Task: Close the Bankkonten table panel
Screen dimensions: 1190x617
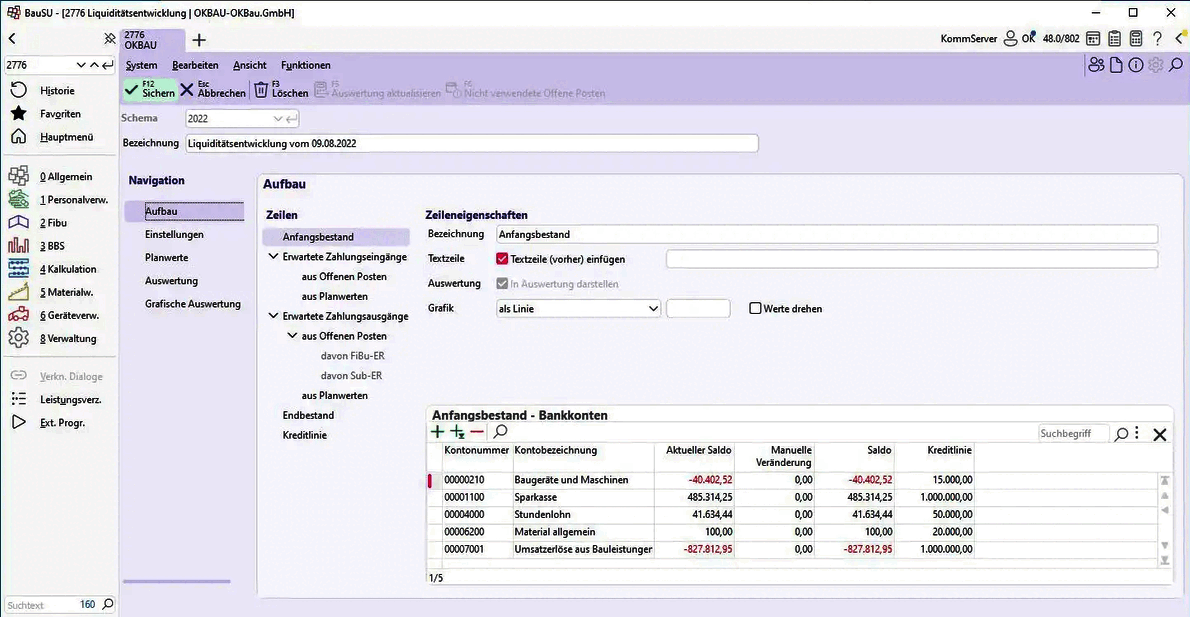Action: (1160, 434)
